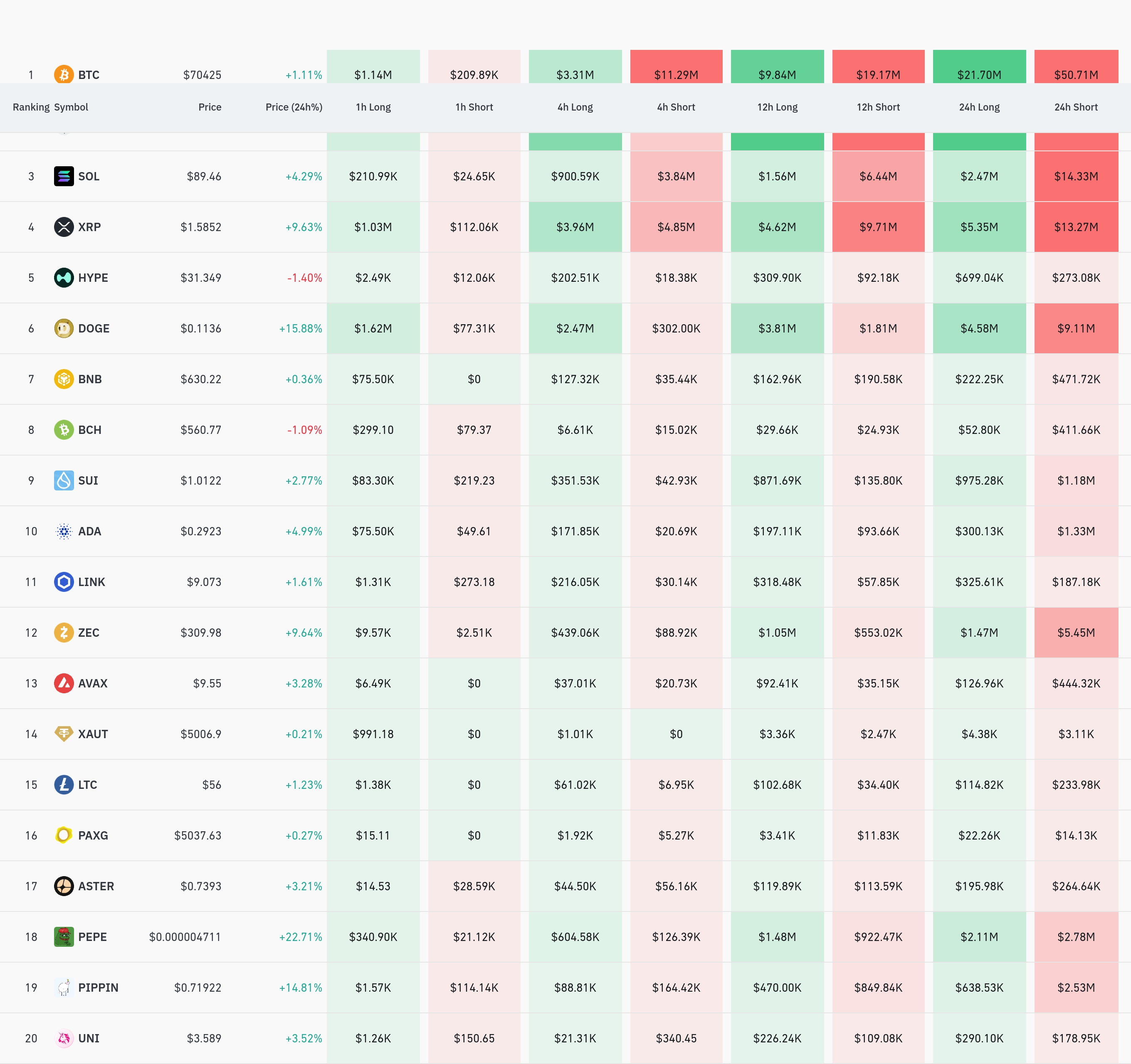
Task: Click the XRP coin logo icon
Action: click(64, 227)
